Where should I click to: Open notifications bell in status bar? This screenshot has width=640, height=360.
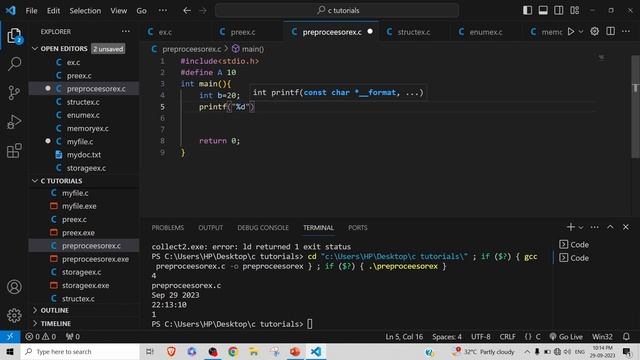pyautogui.click(x=626, y=337)
